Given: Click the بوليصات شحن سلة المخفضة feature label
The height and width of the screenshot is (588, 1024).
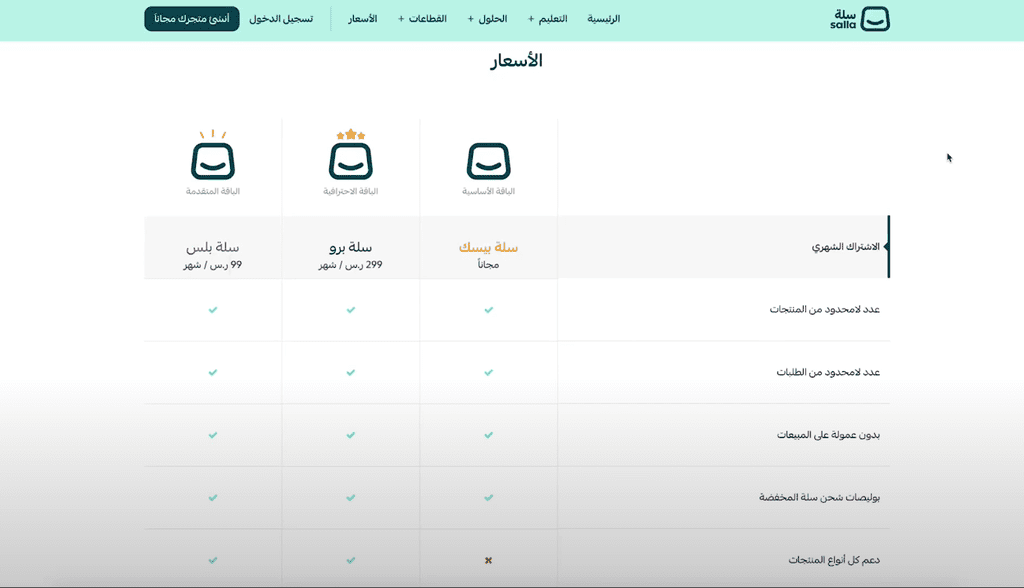Looking at the screenshot, I should [x=820, y=498].
